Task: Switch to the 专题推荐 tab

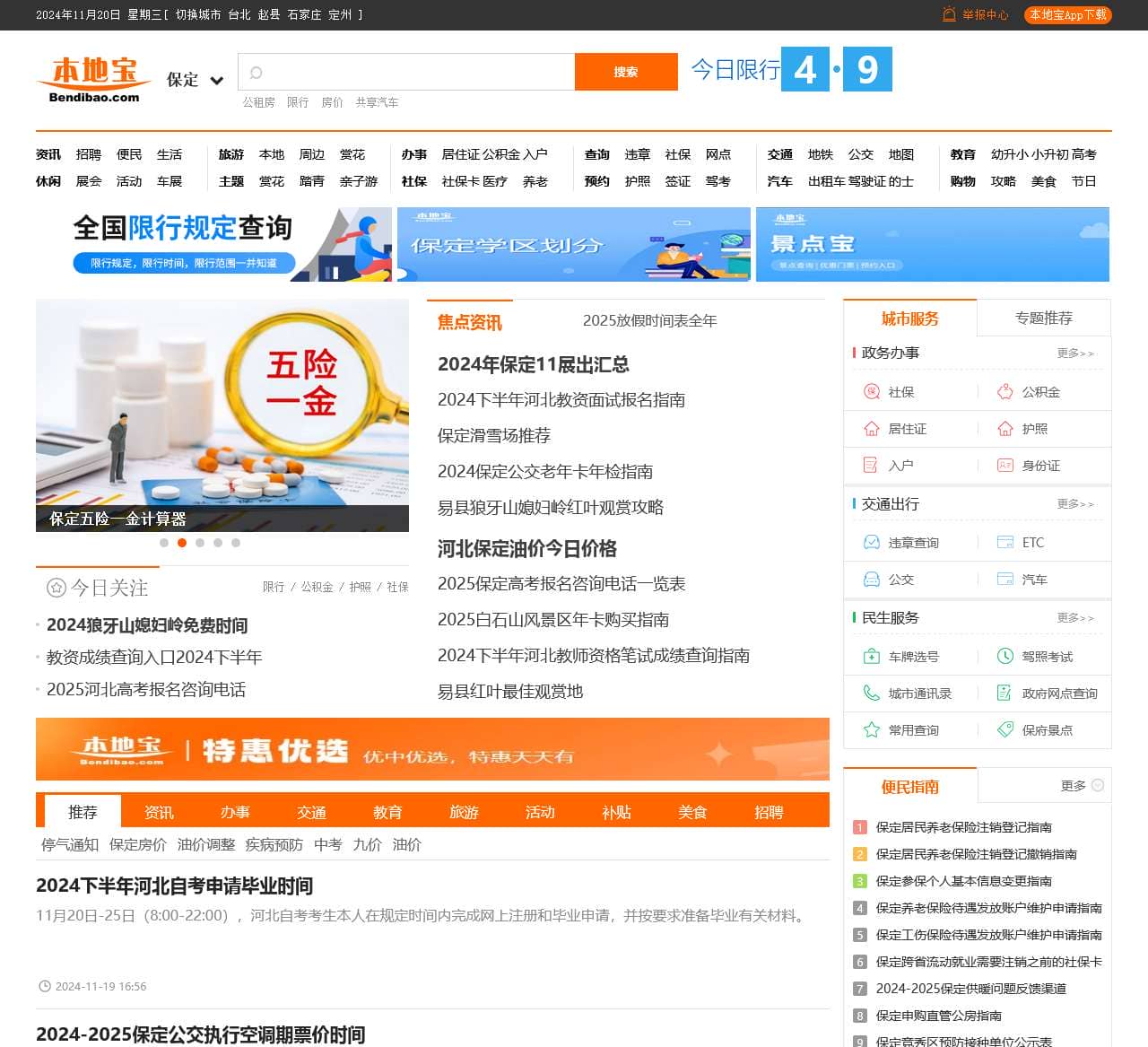Action: [x=1043, y=318]
